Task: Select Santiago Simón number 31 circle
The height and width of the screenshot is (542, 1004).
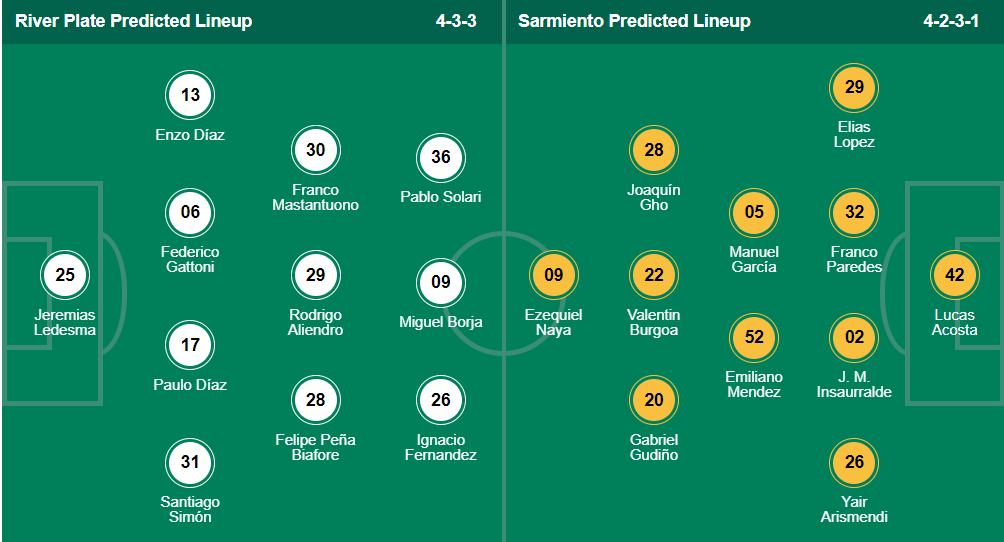Action: pos(190,463)
